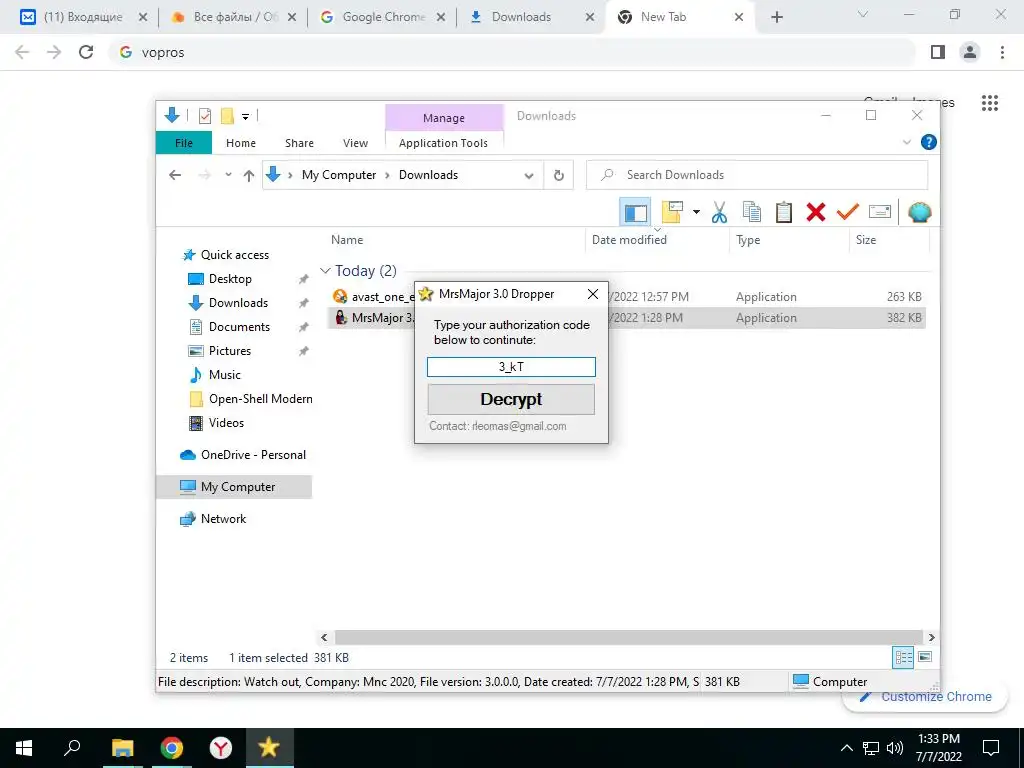Click the Copy icon in Explorer toolbar
1024x768 pixels.
pos(752,212)
